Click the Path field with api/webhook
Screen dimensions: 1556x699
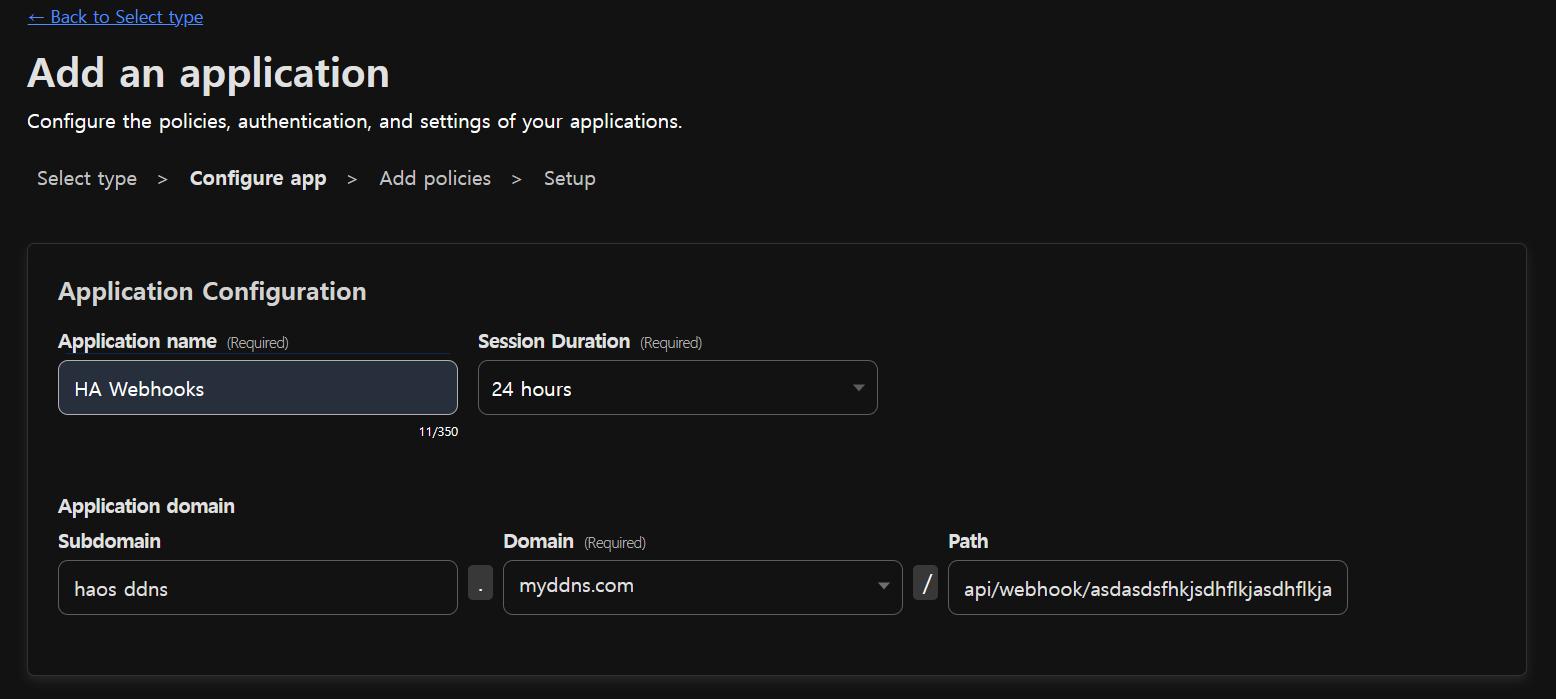(x=1146, y=588)
